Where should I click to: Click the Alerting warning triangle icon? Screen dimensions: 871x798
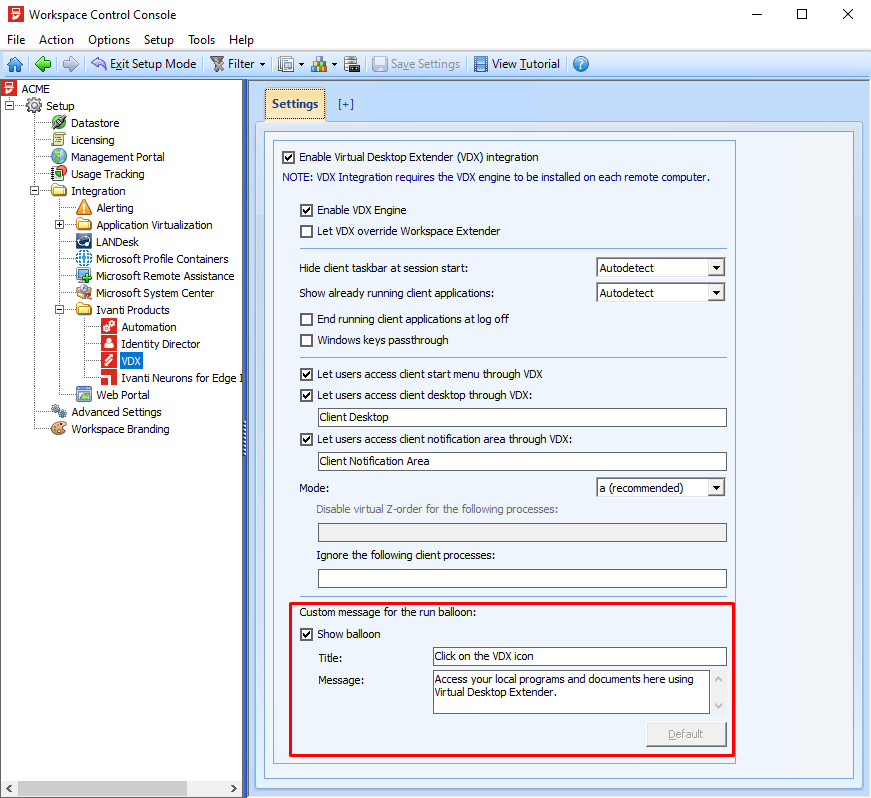(84, 208)
